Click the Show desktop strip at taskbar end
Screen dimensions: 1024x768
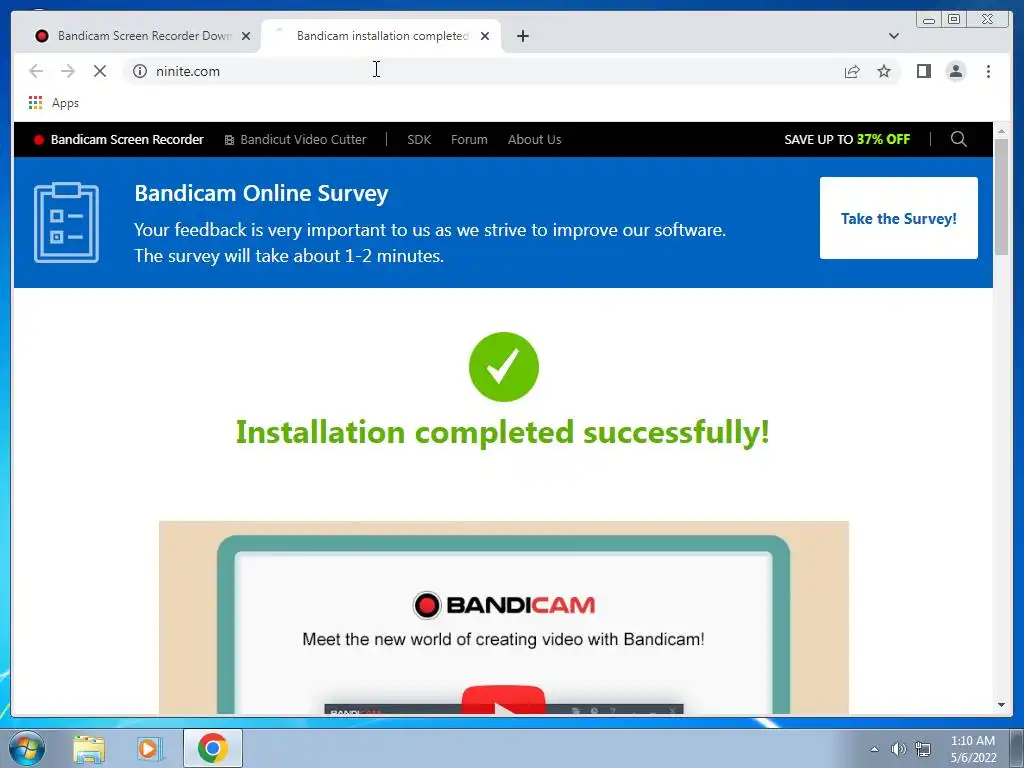[x=1017, y=748]
